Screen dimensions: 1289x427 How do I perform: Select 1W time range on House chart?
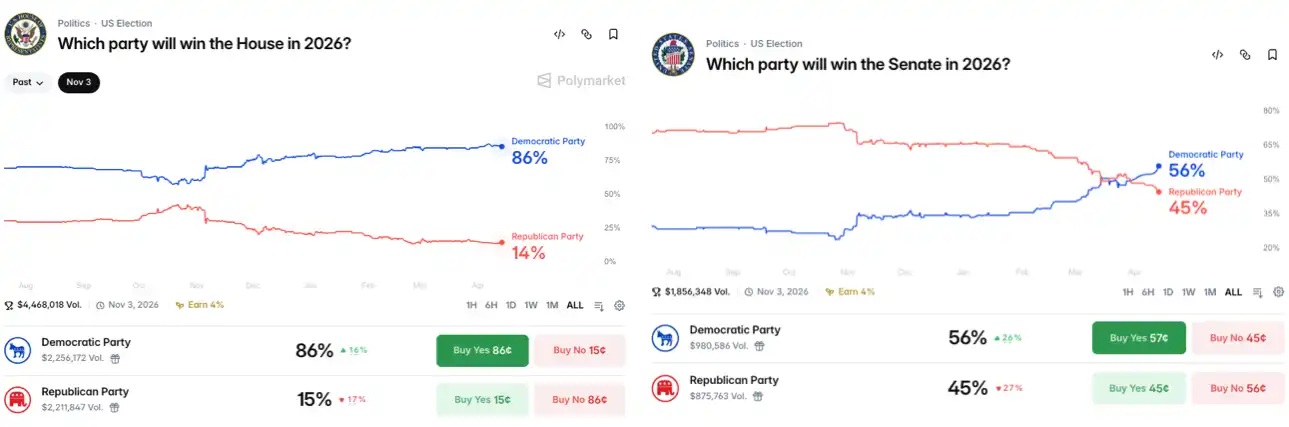coord(531,306)
